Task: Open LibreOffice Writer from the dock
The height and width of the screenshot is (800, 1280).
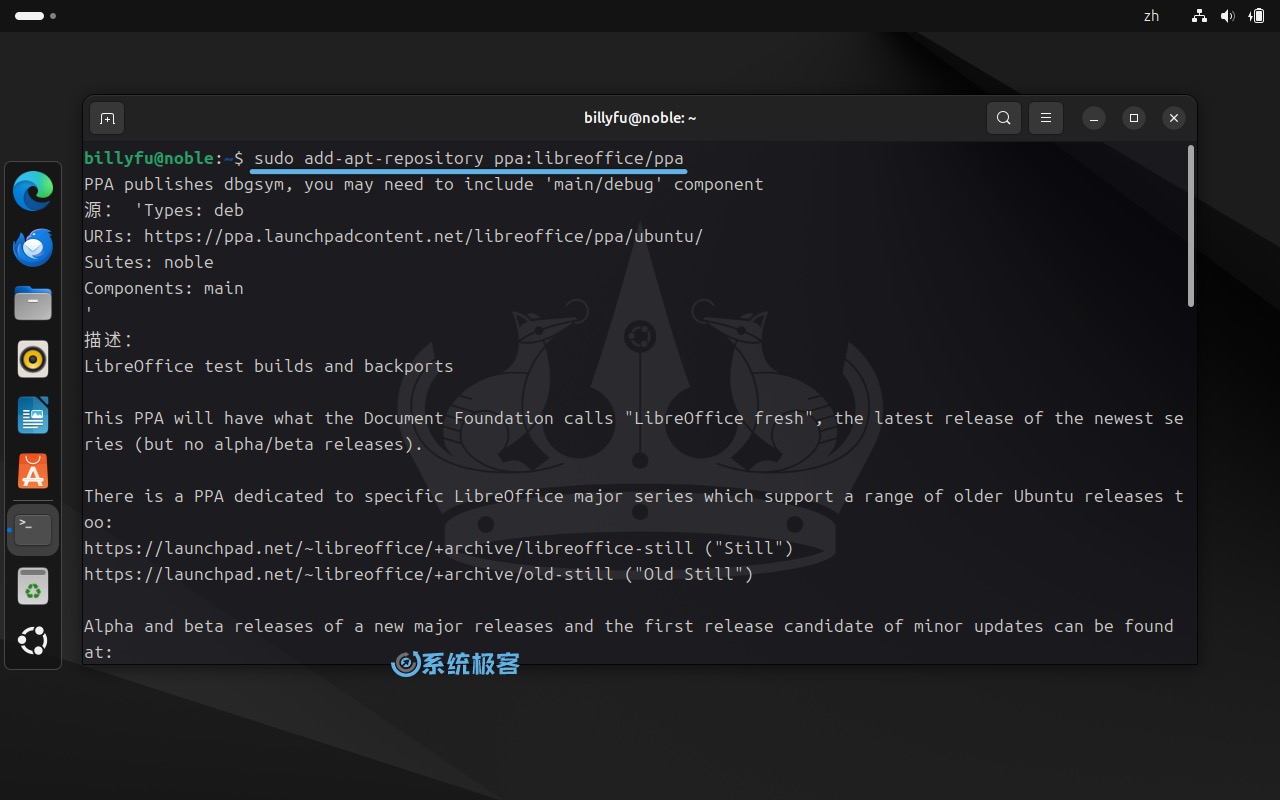Action: click(x=33, y=415)
